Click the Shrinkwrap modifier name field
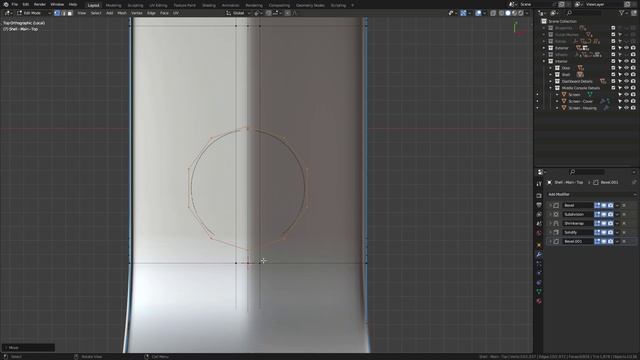 (578, 223)
